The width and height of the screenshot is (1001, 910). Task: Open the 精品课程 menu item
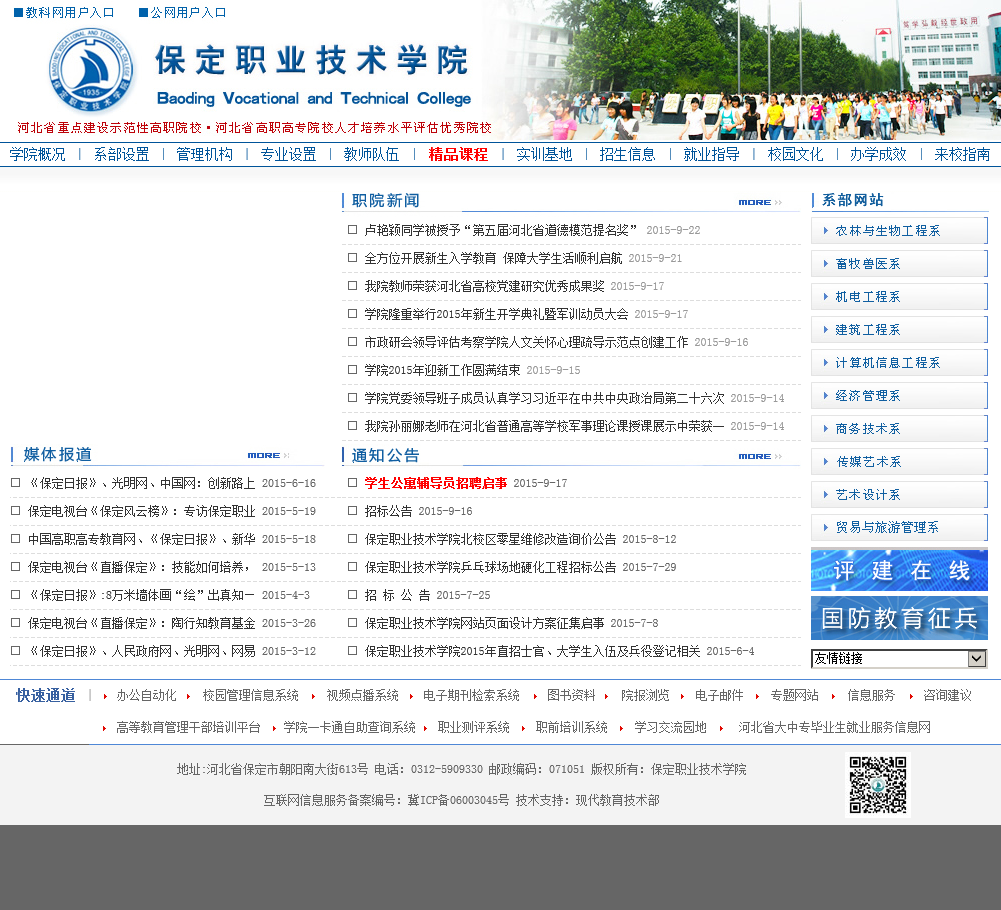(x=458, y=154)
